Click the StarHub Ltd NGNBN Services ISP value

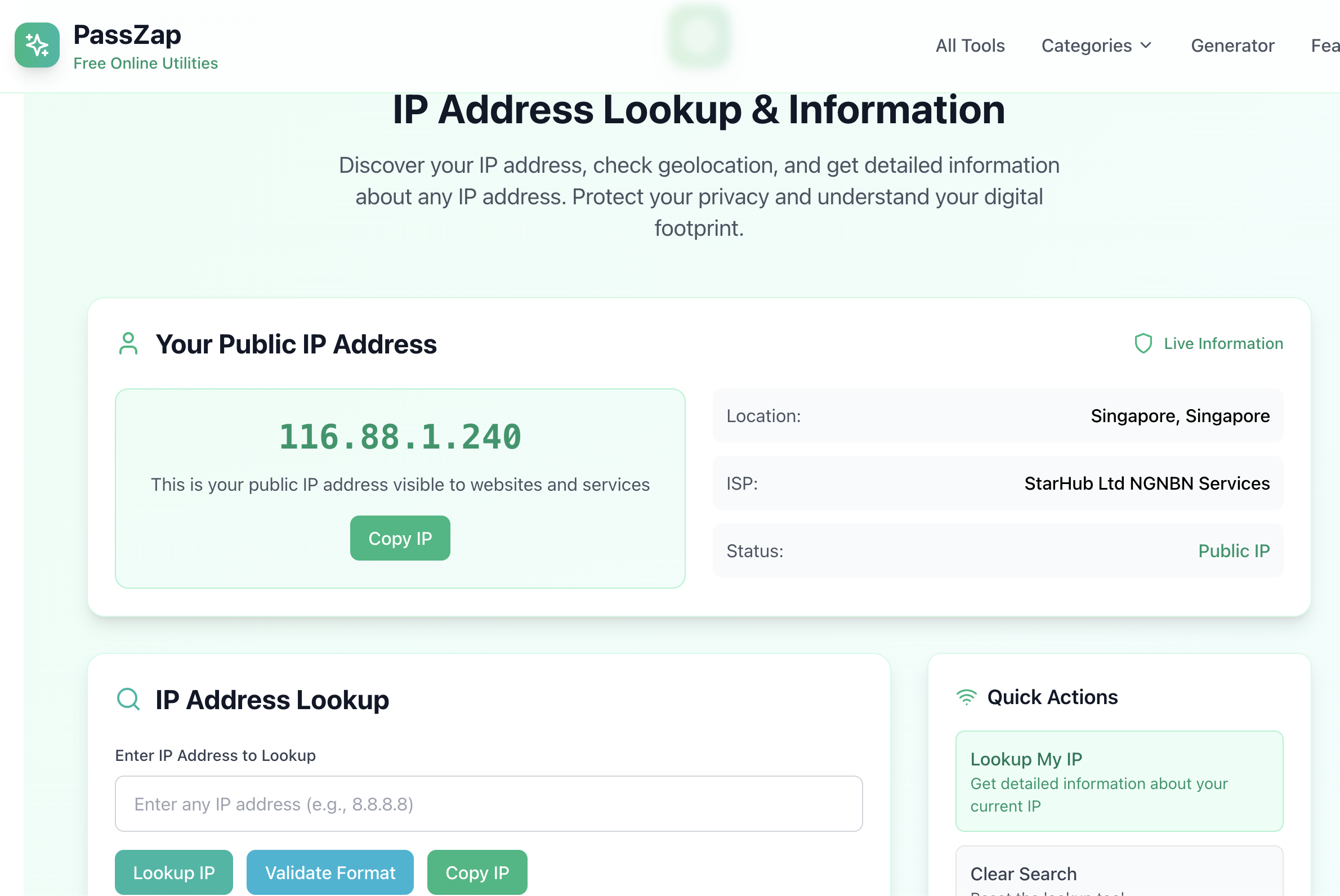coord(1146,483)
